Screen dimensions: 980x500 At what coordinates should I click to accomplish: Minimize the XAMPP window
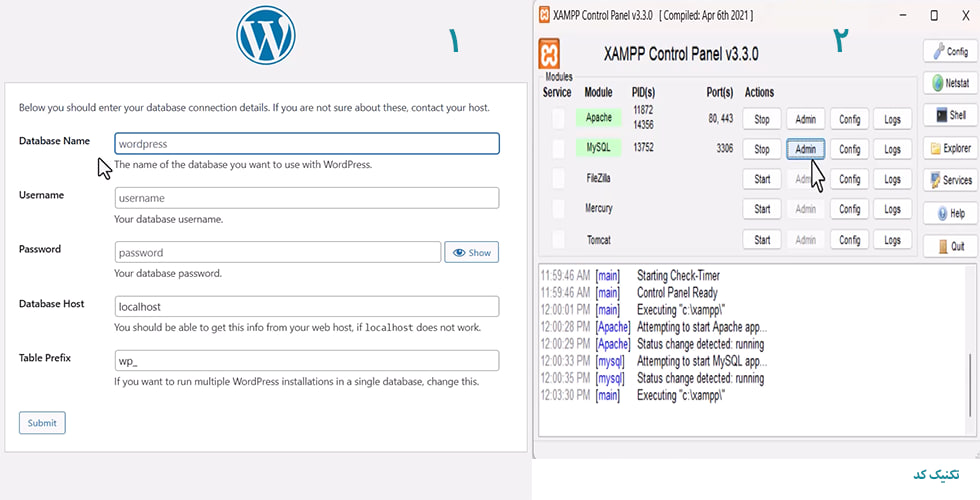[904, 15]
